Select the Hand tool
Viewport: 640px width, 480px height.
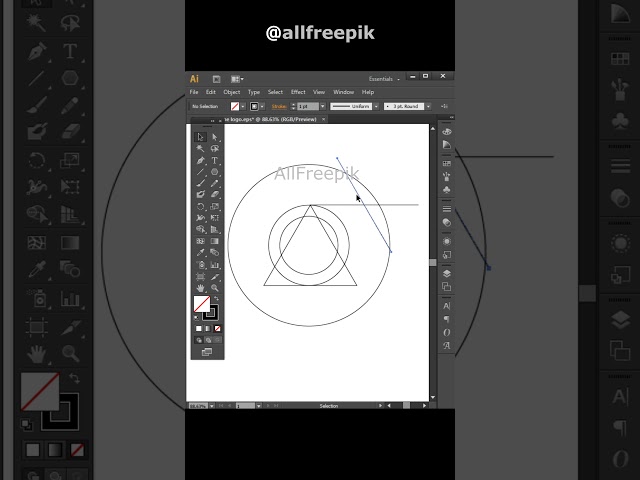[200, 288]
